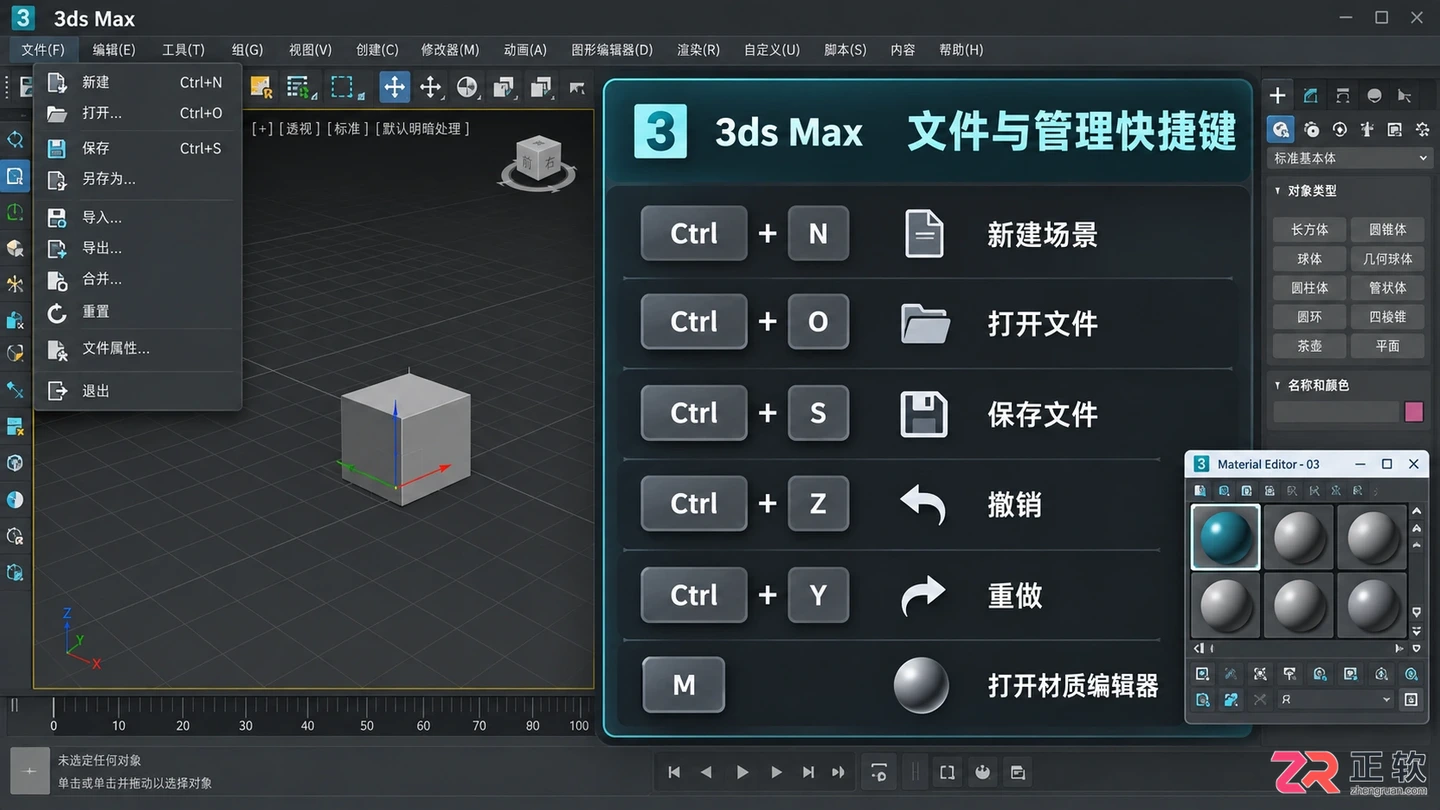The image size is (1440, 810).
Task: Select the Shapes category icon
Action: coord(1311,129)
